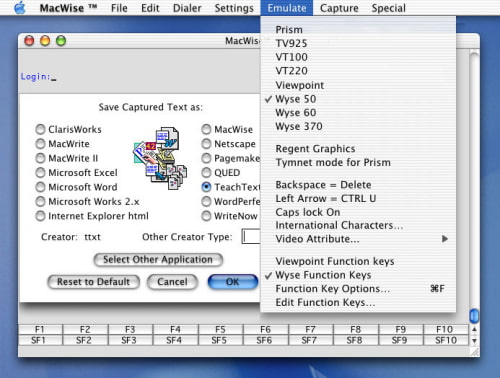Select the Netscape radio button
The width and height of the screenshot is (500, 378).
(206, 144)
